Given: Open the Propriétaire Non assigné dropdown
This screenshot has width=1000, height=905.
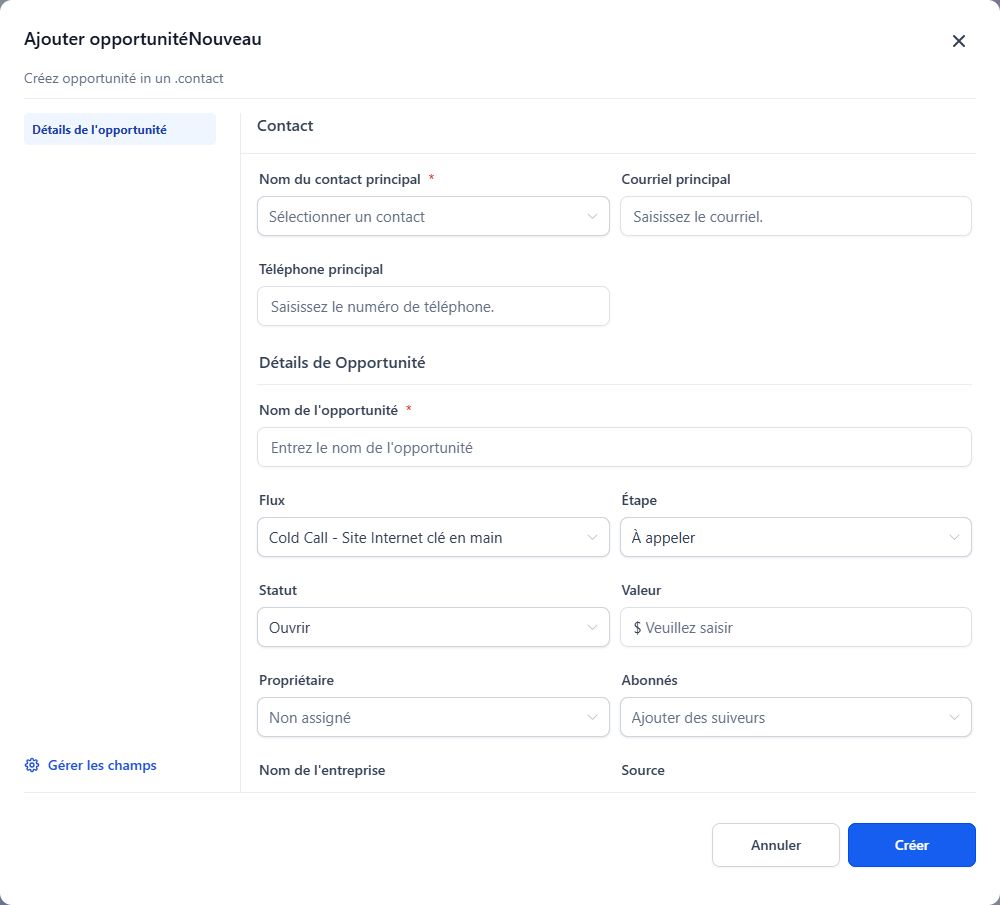Looking at the screenshot, I should coord(433,717).
